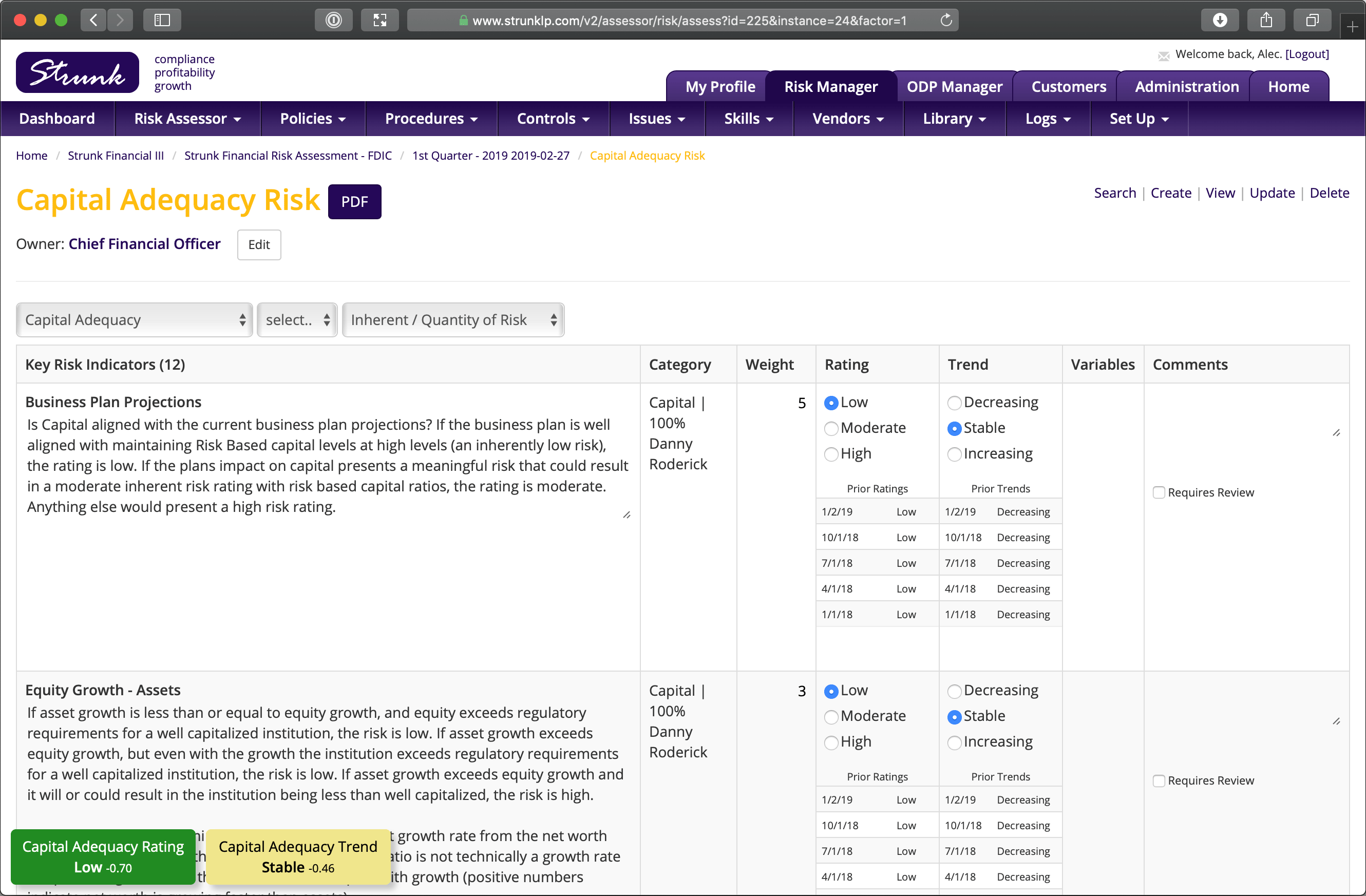Click the padlock icon in the address bar
This screenshot has height=896, width=1366.
(x=463, y=21)
